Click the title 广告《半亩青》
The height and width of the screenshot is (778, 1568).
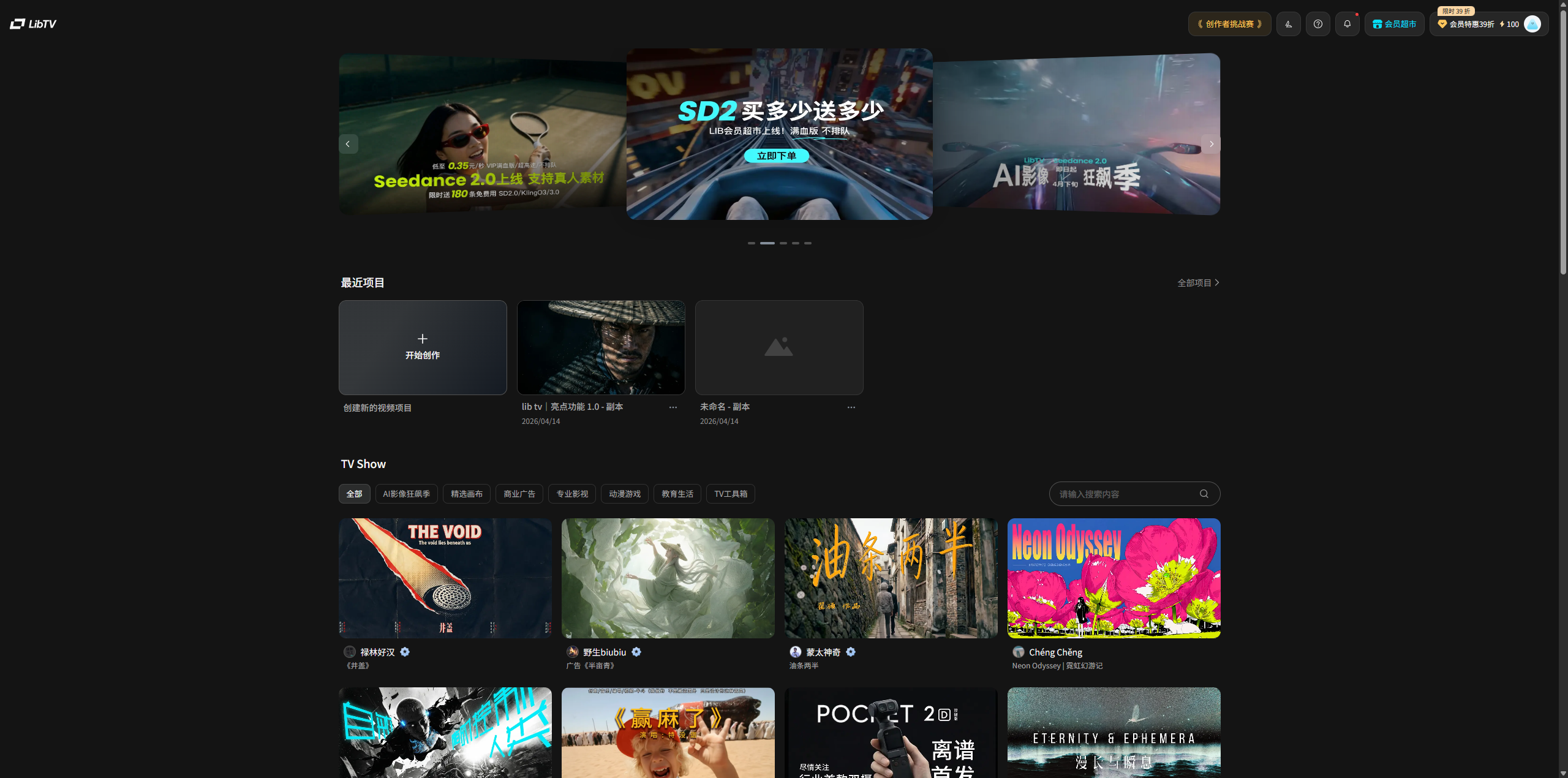pos(591,666)
